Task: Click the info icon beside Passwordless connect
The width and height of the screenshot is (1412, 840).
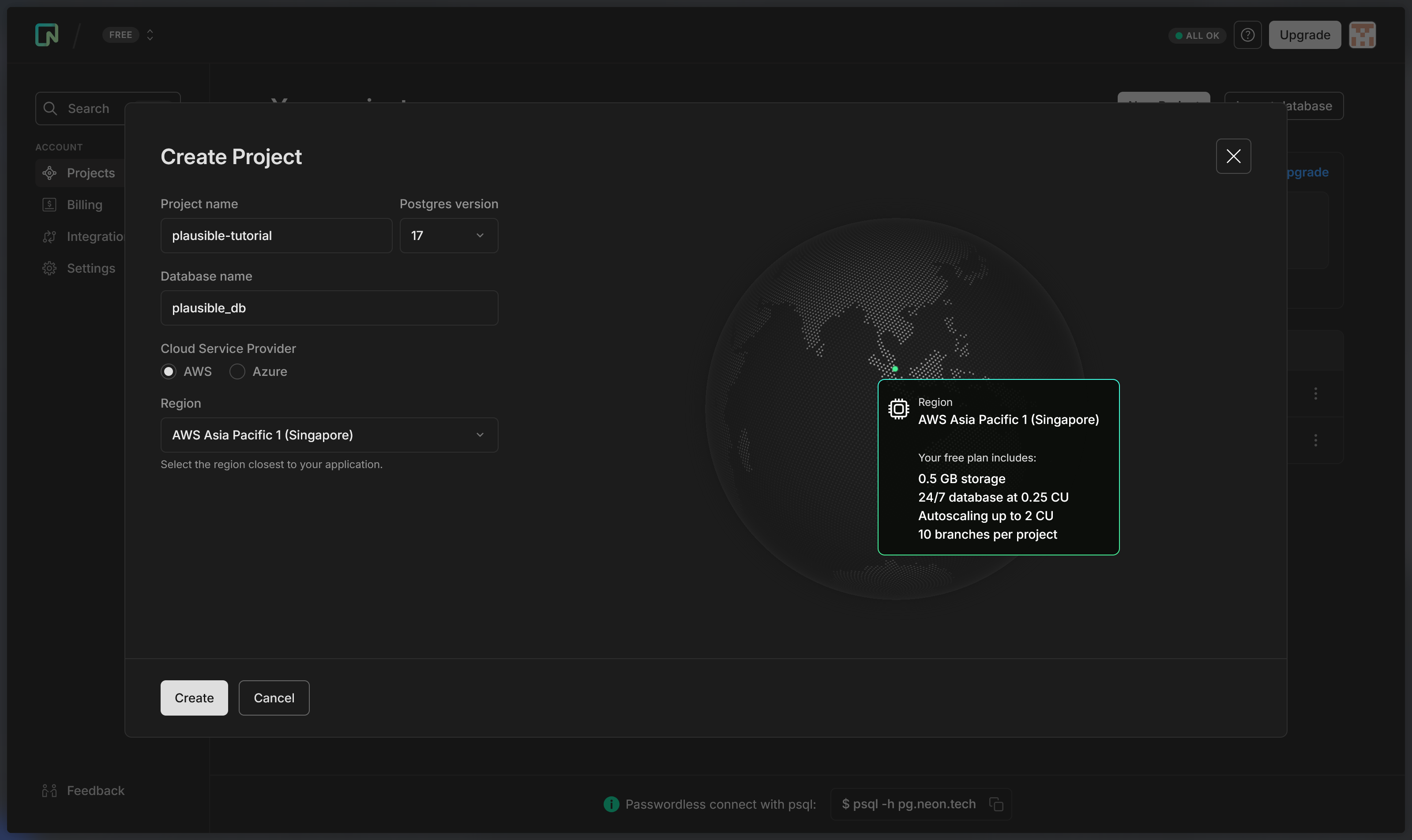Action: click(x=611, y=804)
